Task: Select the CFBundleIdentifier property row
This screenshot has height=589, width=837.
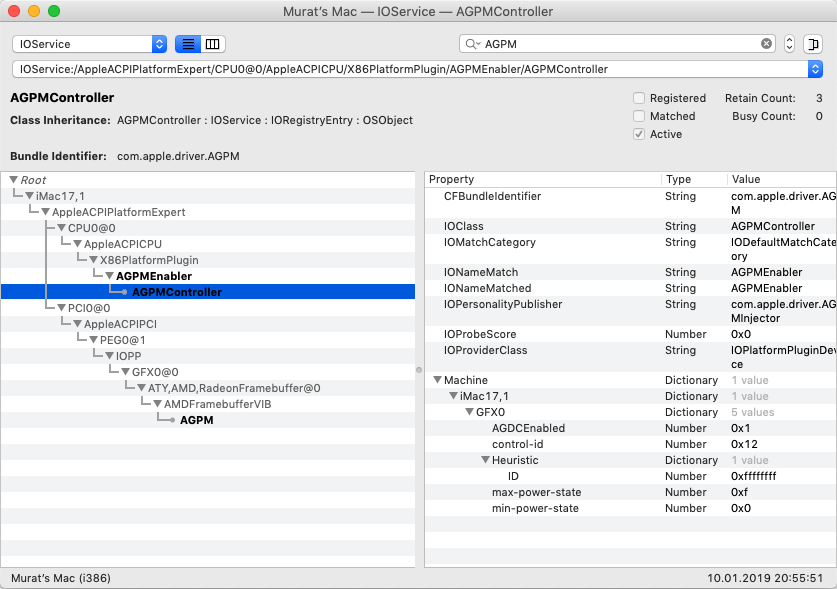Action: pos(630,203)
